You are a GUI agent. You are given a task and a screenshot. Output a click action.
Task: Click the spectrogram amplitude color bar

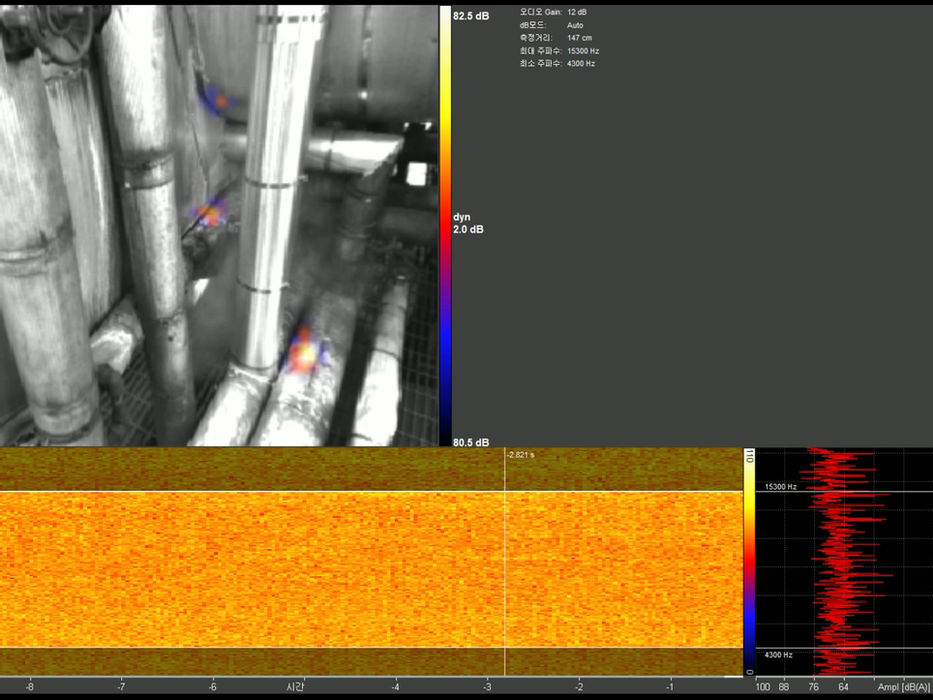point(749,562)
